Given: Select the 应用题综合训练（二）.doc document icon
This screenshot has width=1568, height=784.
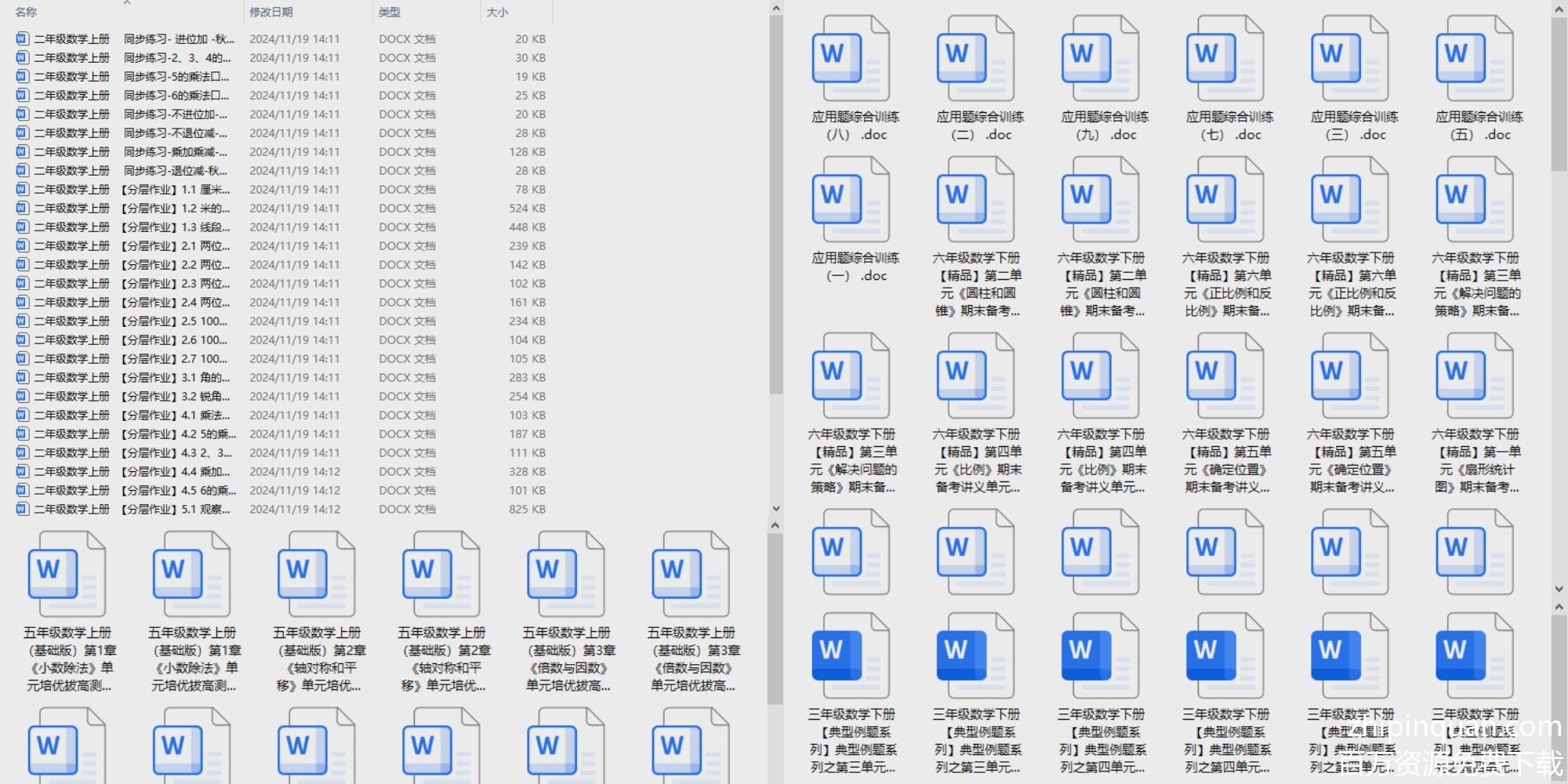Looking at the screenshot, I should [975, 60].
